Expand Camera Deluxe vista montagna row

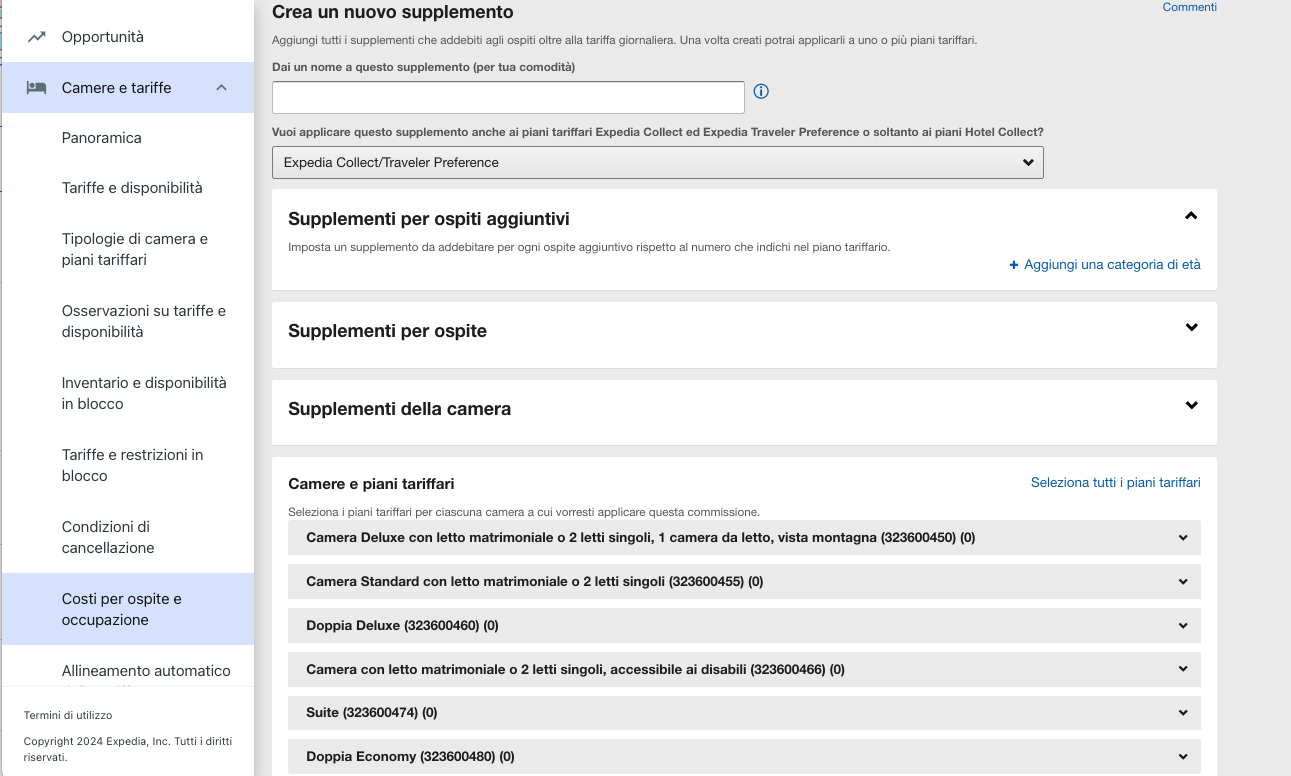pos(744,538)
